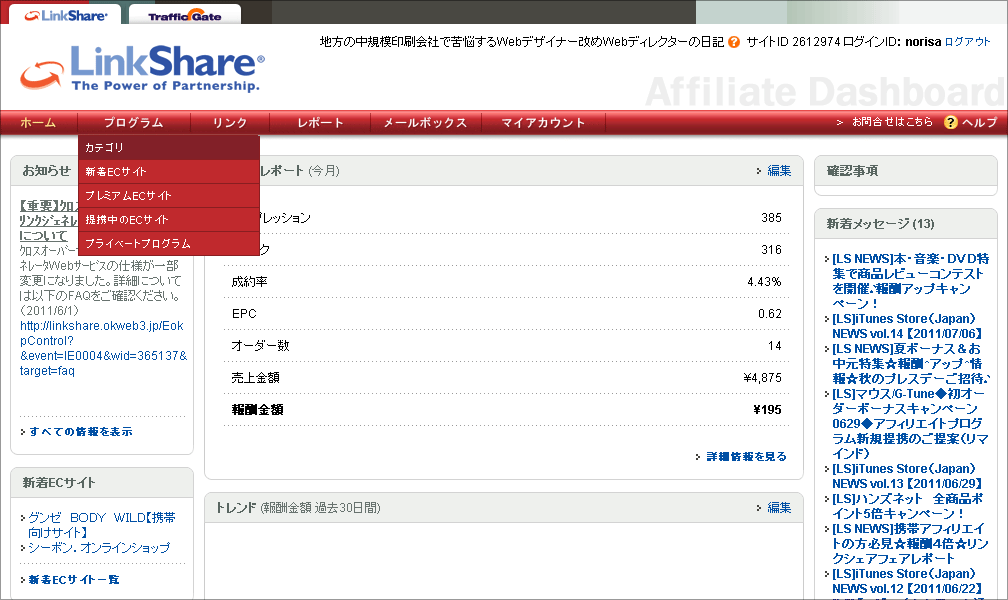Click the お問合せはこちら link

click(892, 122)
